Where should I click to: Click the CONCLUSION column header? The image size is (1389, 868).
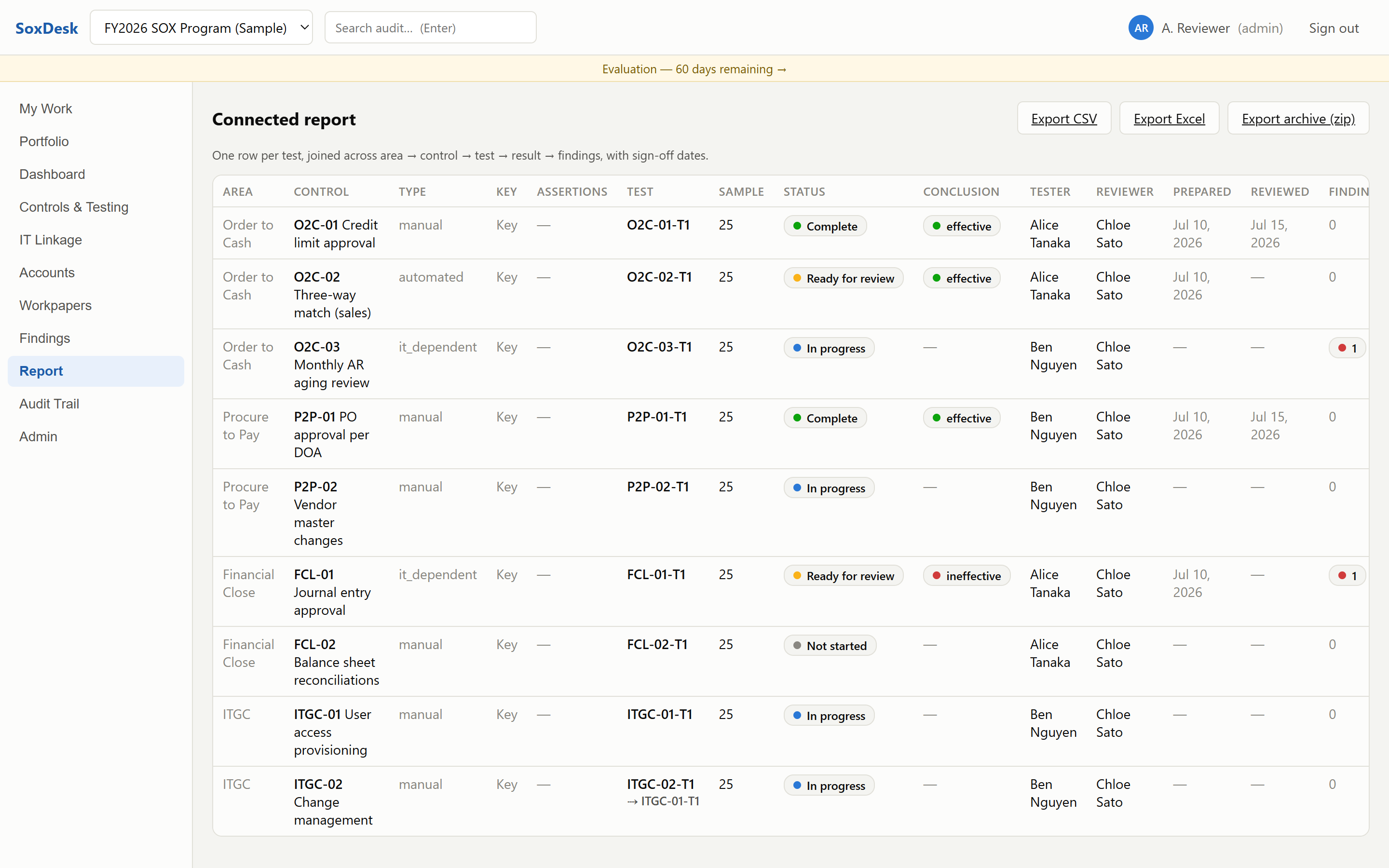pos(961,192)
